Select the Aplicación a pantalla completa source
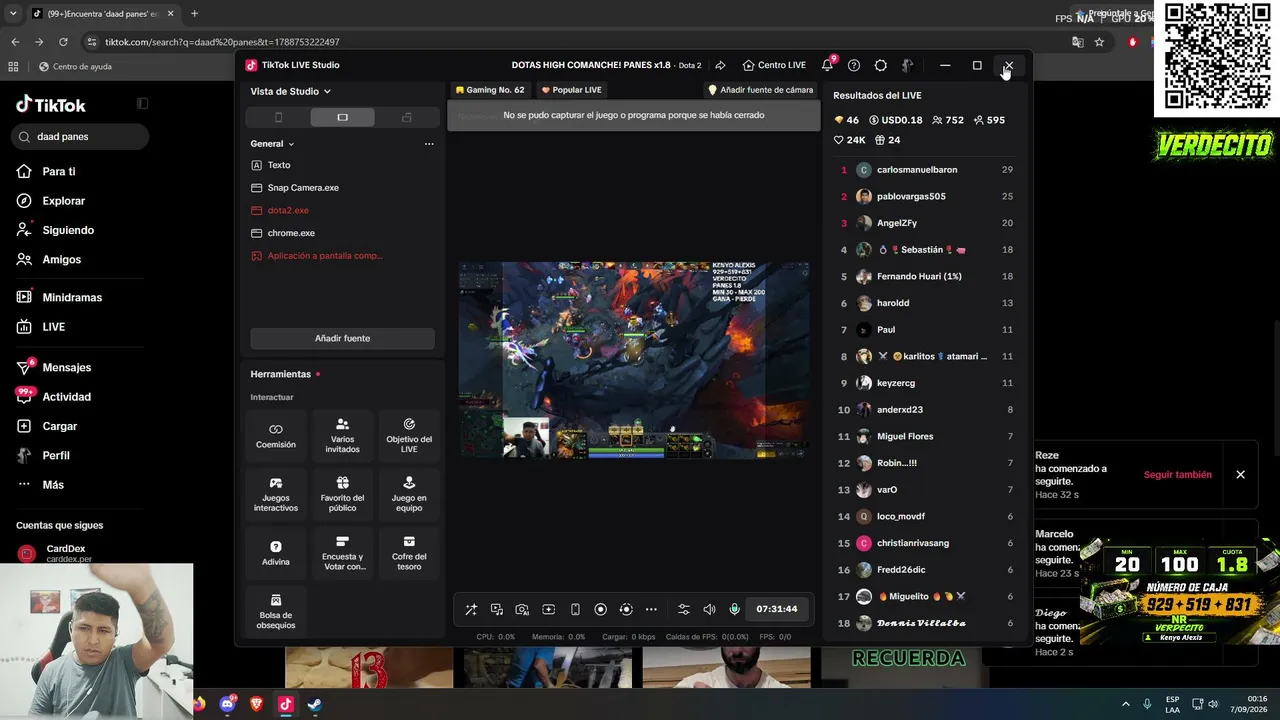Viewport: 1280px width, 720px height. 342,256
